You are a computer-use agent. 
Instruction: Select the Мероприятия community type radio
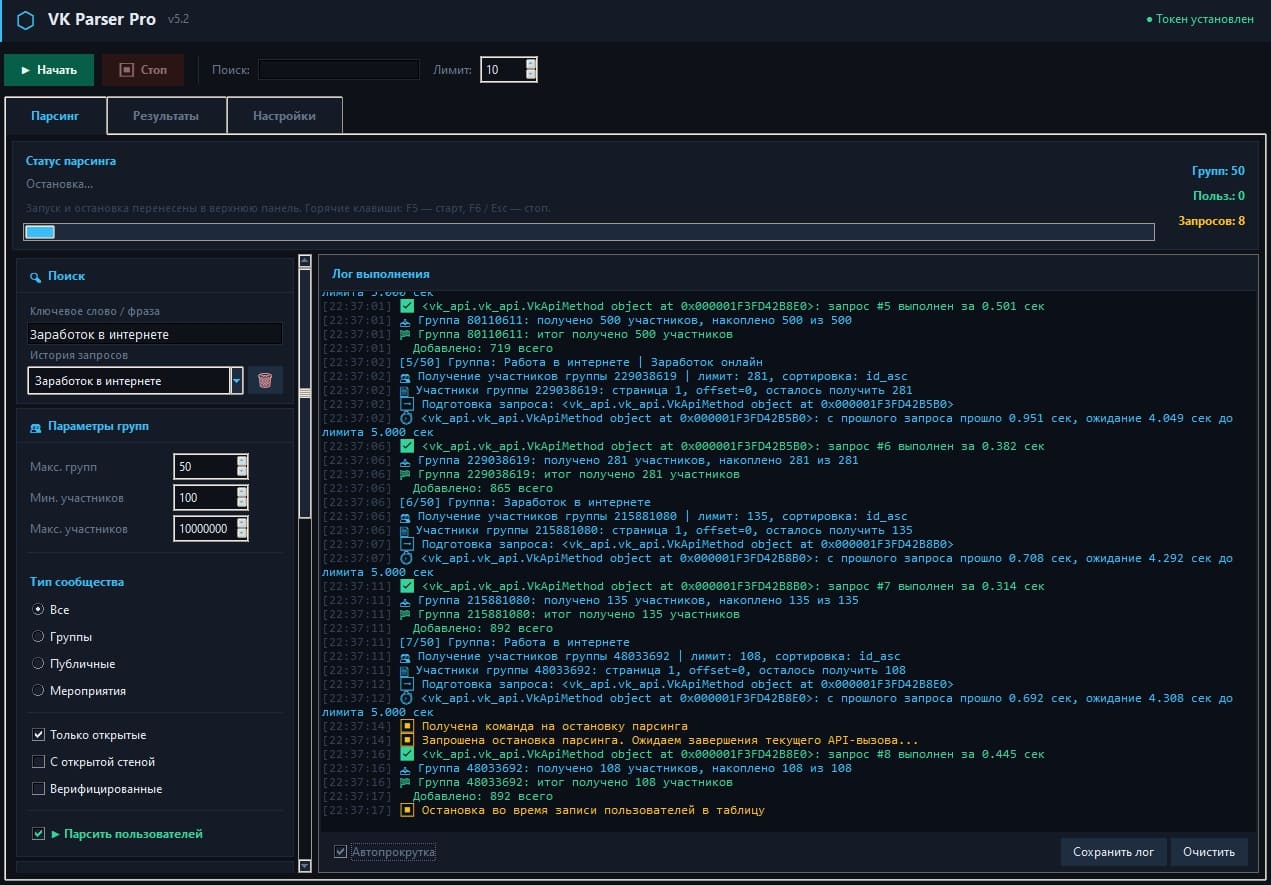click(38, 690)
